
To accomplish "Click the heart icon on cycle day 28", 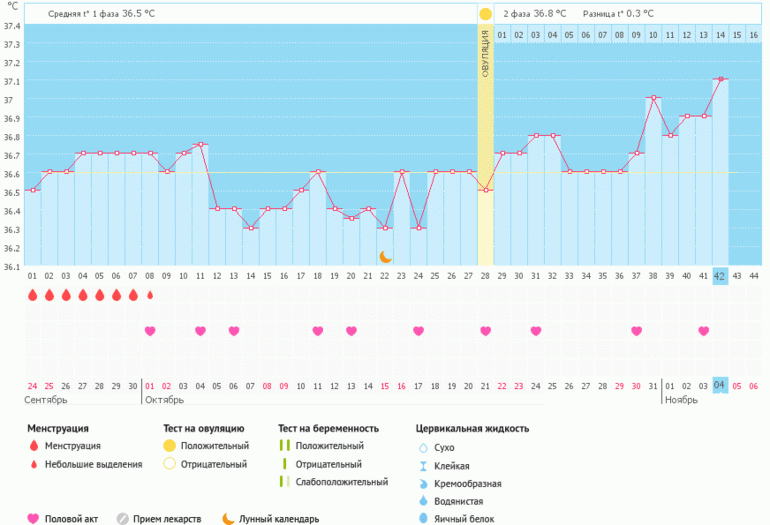I will (x=485, y=331).
